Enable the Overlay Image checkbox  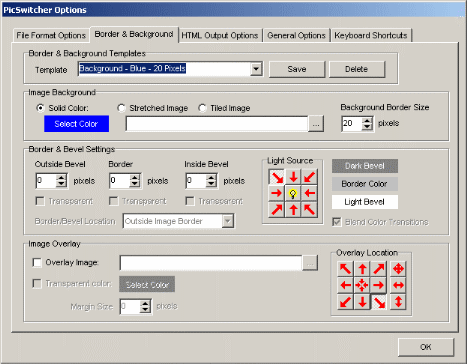pyautogui.click(x=37, y=263)
